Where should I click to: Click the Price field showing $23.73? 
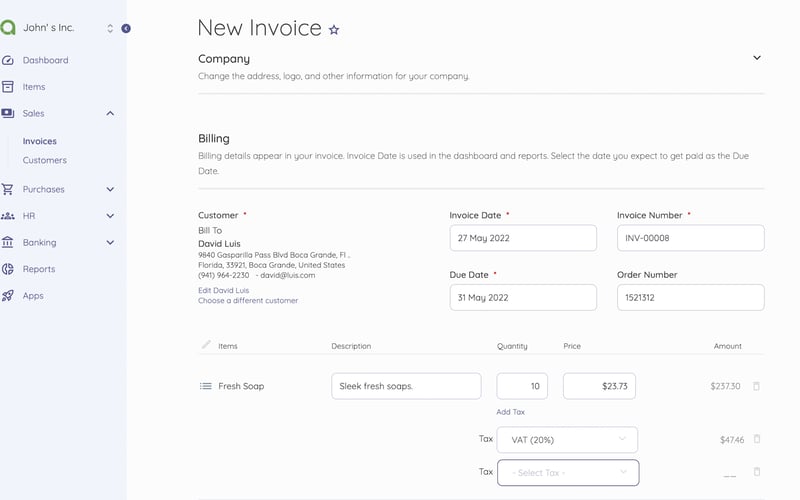coord(599,386)
